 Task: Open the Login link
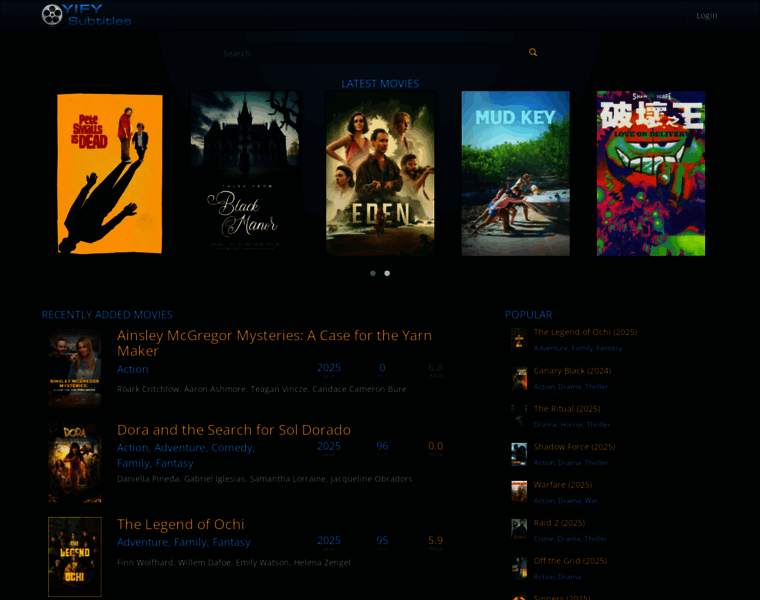pos(707,16)
